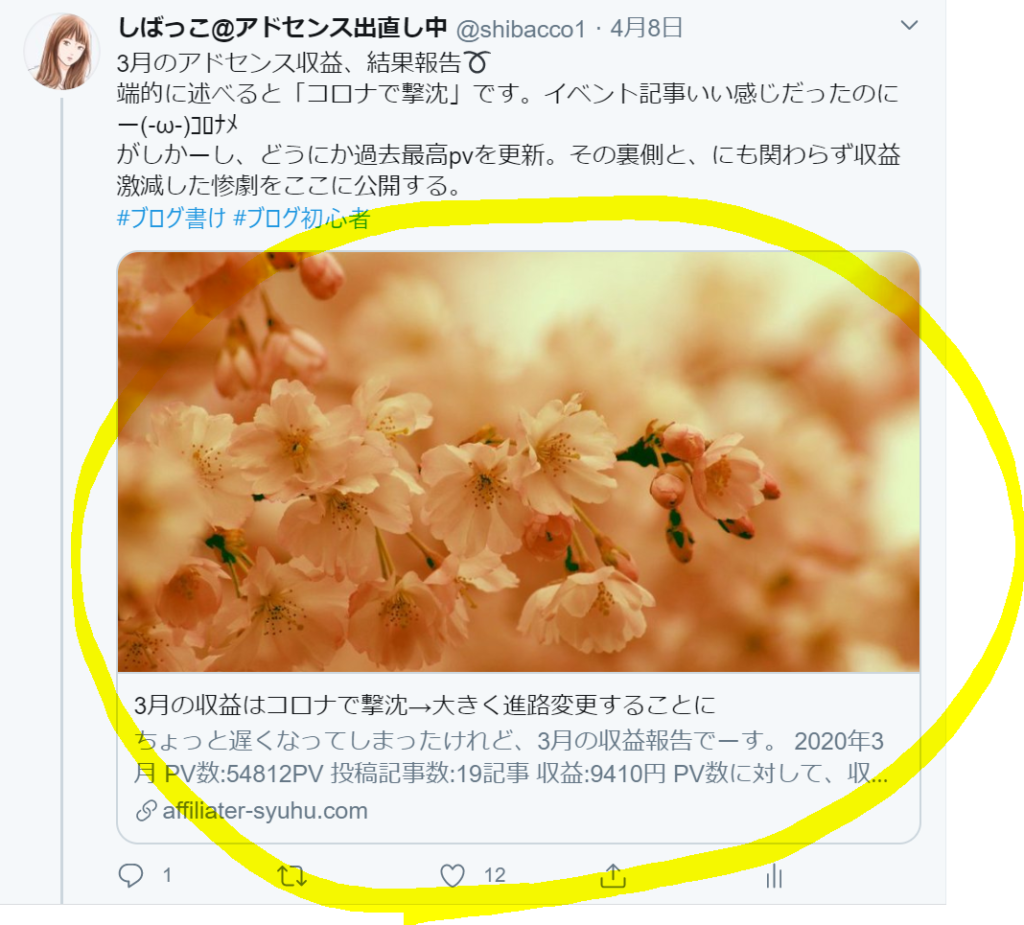Screen dimensions: 1024x925
Task: Click the #ブログ初心者 hashtag
Action: click(302, 218)
